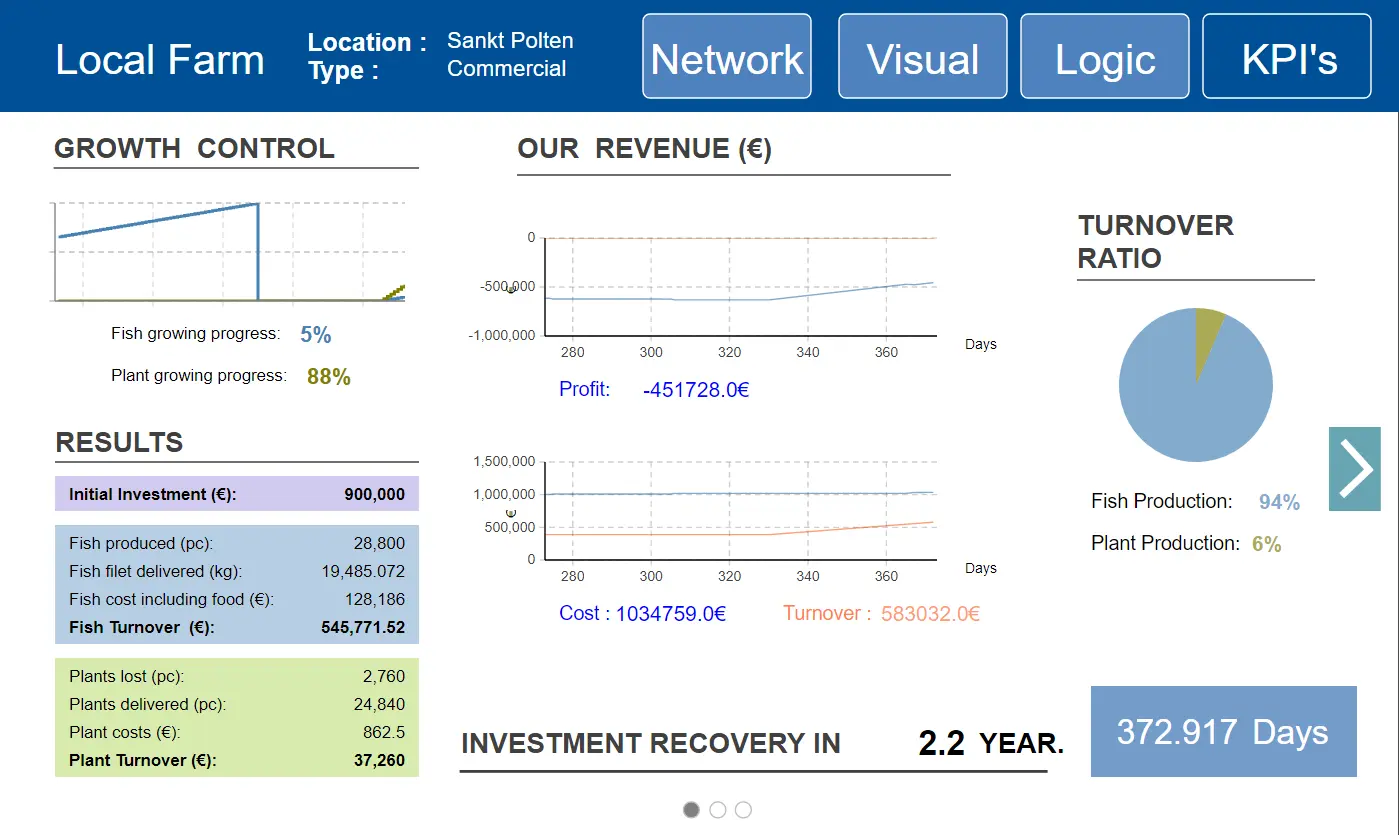The width and height of the screenshot is (1399, 835).
Task: Select the third pagination dot
Action: [743, 810]
